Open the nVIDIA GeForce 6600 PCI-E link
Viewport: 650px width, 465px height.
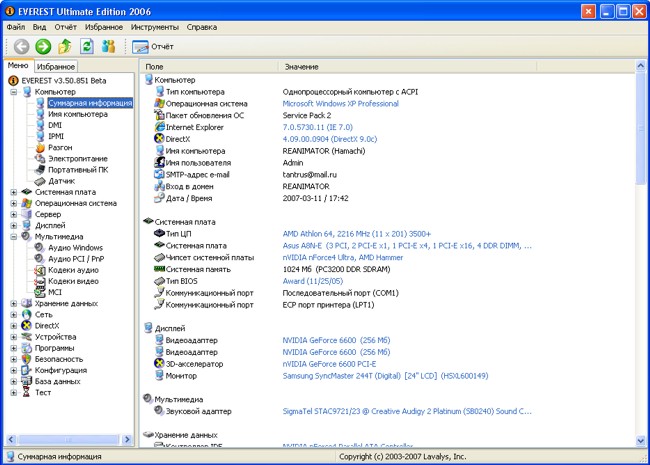pos(329,364)
